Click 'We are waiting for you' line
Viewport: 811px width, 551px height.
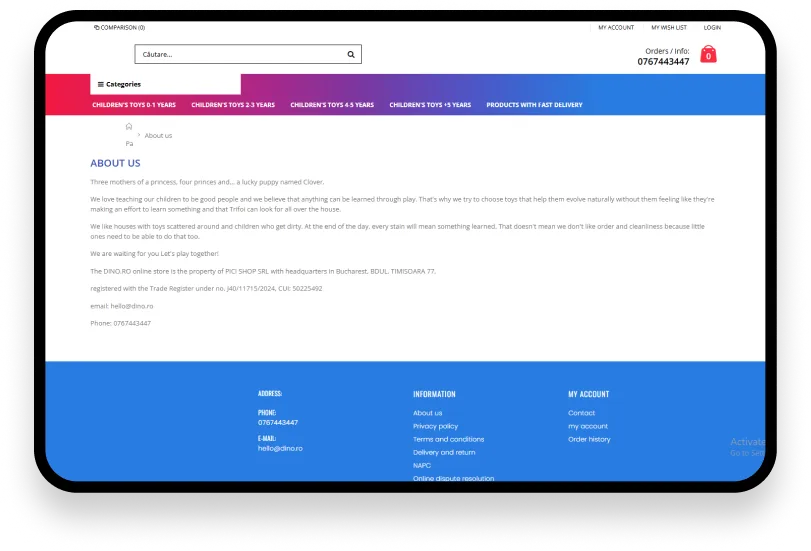click(x=155, y=254)
